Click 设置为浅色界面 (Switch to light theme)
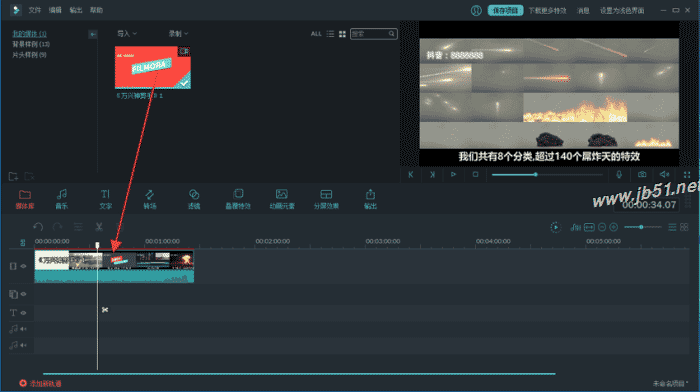The width and height of the screenshot is (700, 392). [x=622, y=10]
